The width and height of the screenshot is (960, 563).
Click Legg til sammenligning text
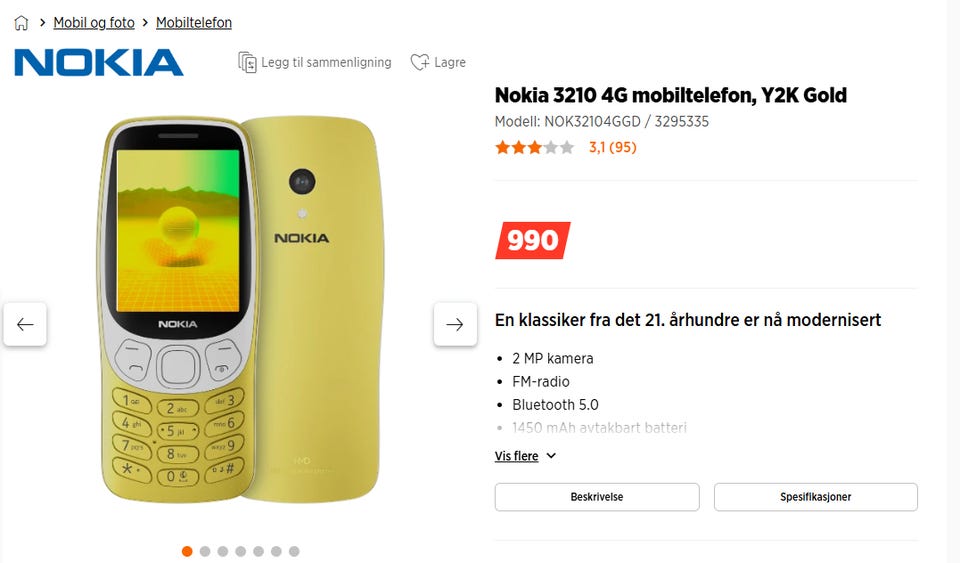[x=326, y=62]
